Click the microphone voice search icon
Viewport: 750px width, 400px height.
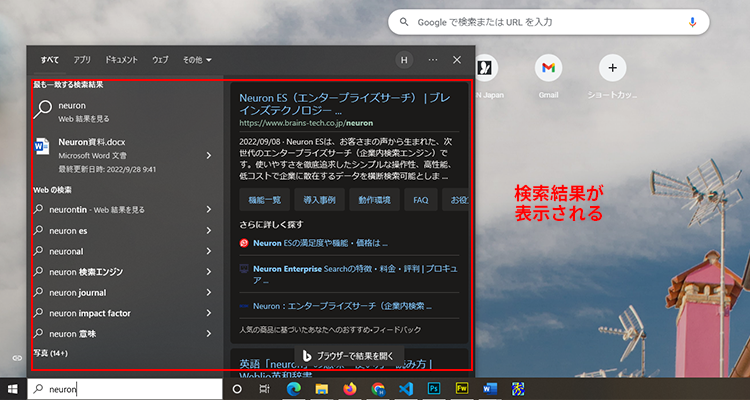692,22
